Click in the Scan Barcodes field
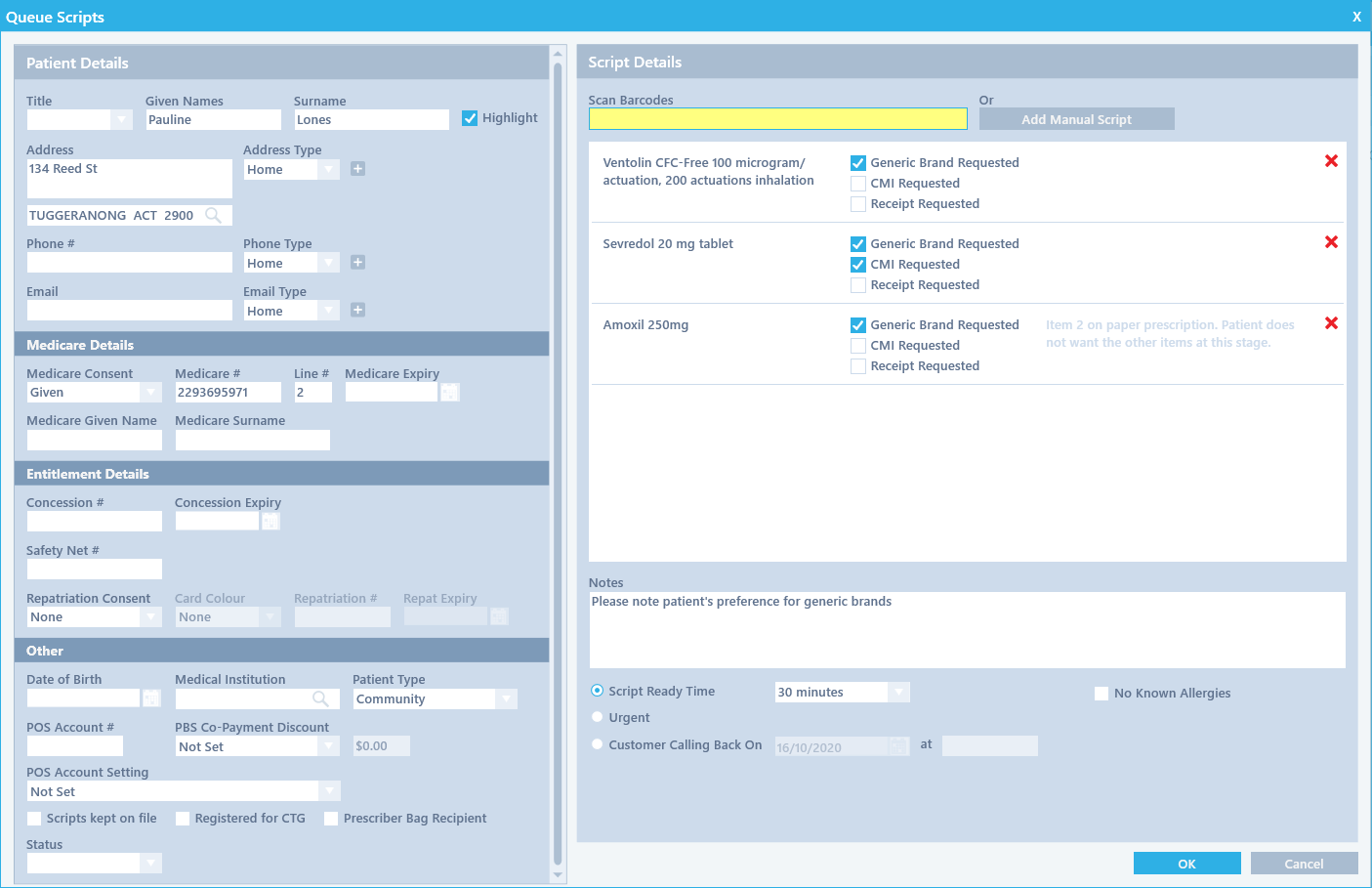Viewport: 1372px width, 888px height. click(x=777, y=119)
